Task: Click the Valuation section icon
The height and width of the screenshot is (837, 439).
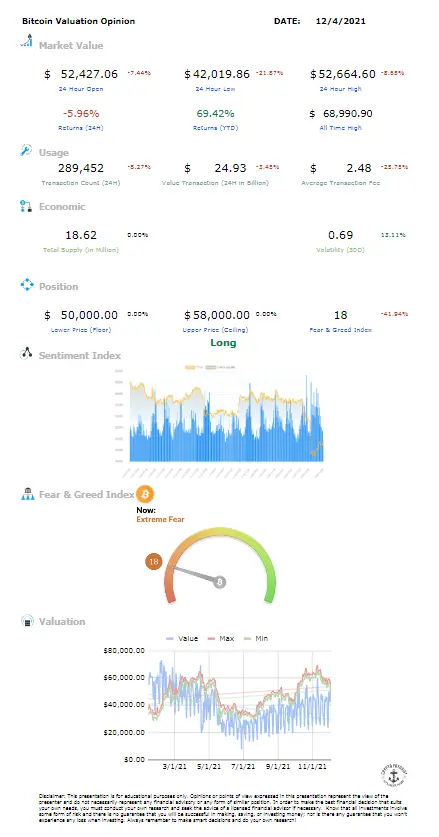Action: coord(27,621)
